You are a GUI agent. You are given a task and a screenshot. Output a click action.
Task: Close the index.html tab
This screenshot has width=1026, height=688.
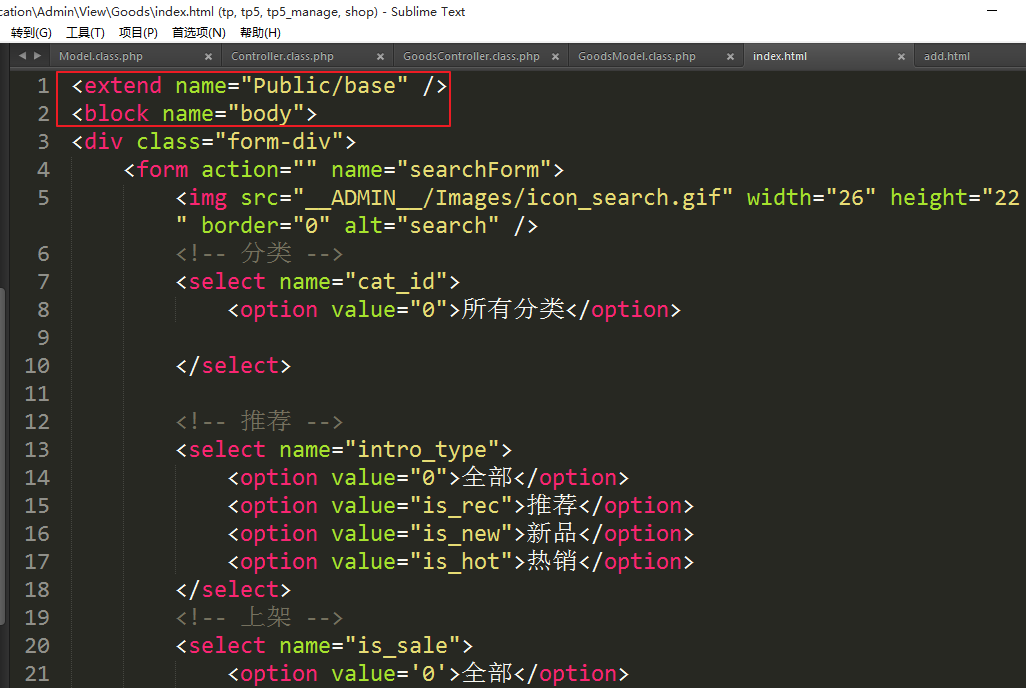(900, 57)
